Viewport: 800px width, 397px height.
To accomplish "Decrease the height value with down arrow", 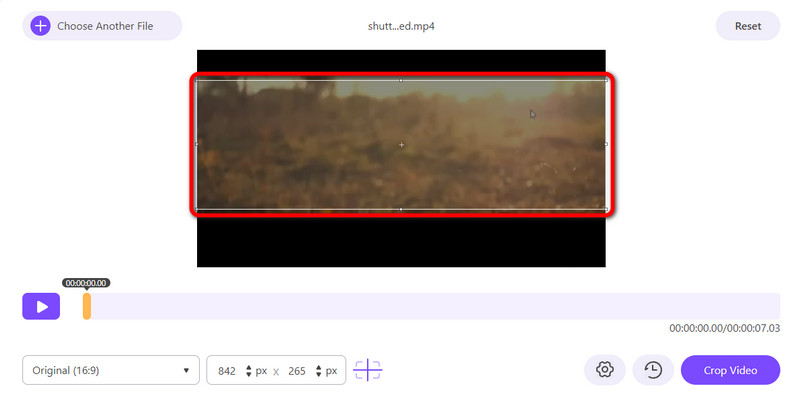I will click(318, 374).
